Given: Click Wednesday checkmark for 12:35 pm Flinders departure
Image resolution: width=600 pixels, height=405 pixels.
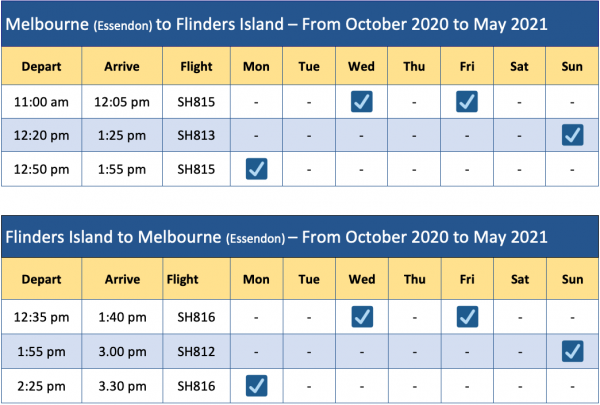Looking at the screenshot, I should [x=363, y=317].
